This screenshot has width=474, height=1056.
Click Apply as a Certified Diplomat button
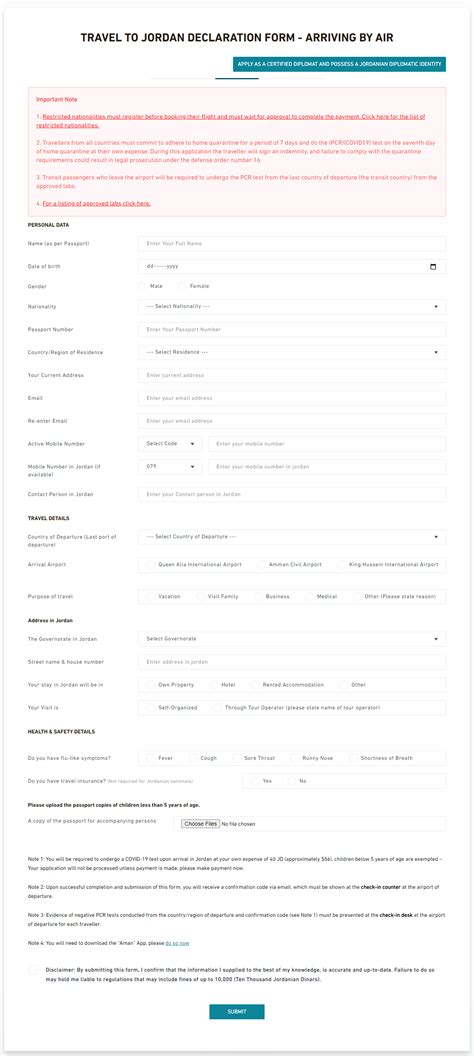pos(339,64)
